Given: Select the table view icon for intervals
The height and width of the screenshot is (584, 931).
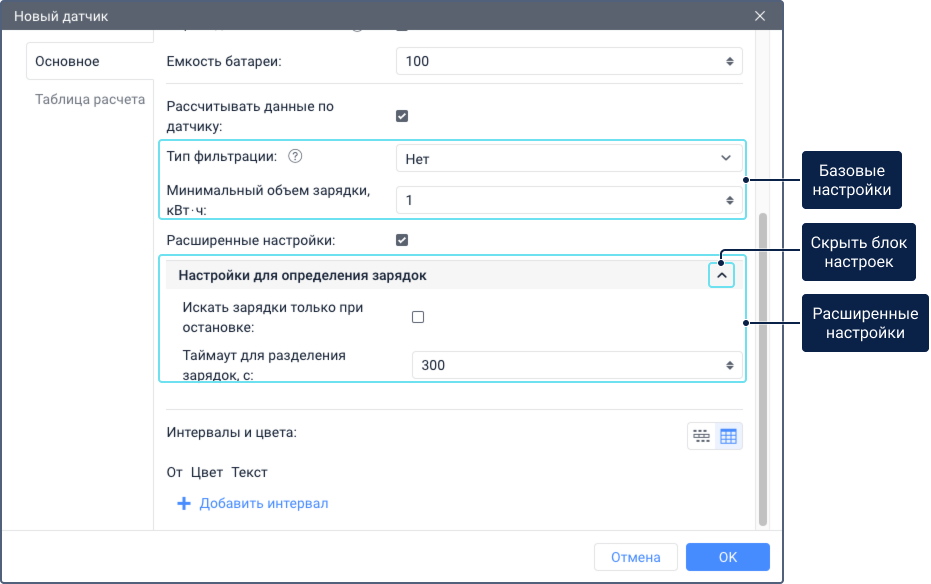Looking at the screenshot, I should 728,436.
